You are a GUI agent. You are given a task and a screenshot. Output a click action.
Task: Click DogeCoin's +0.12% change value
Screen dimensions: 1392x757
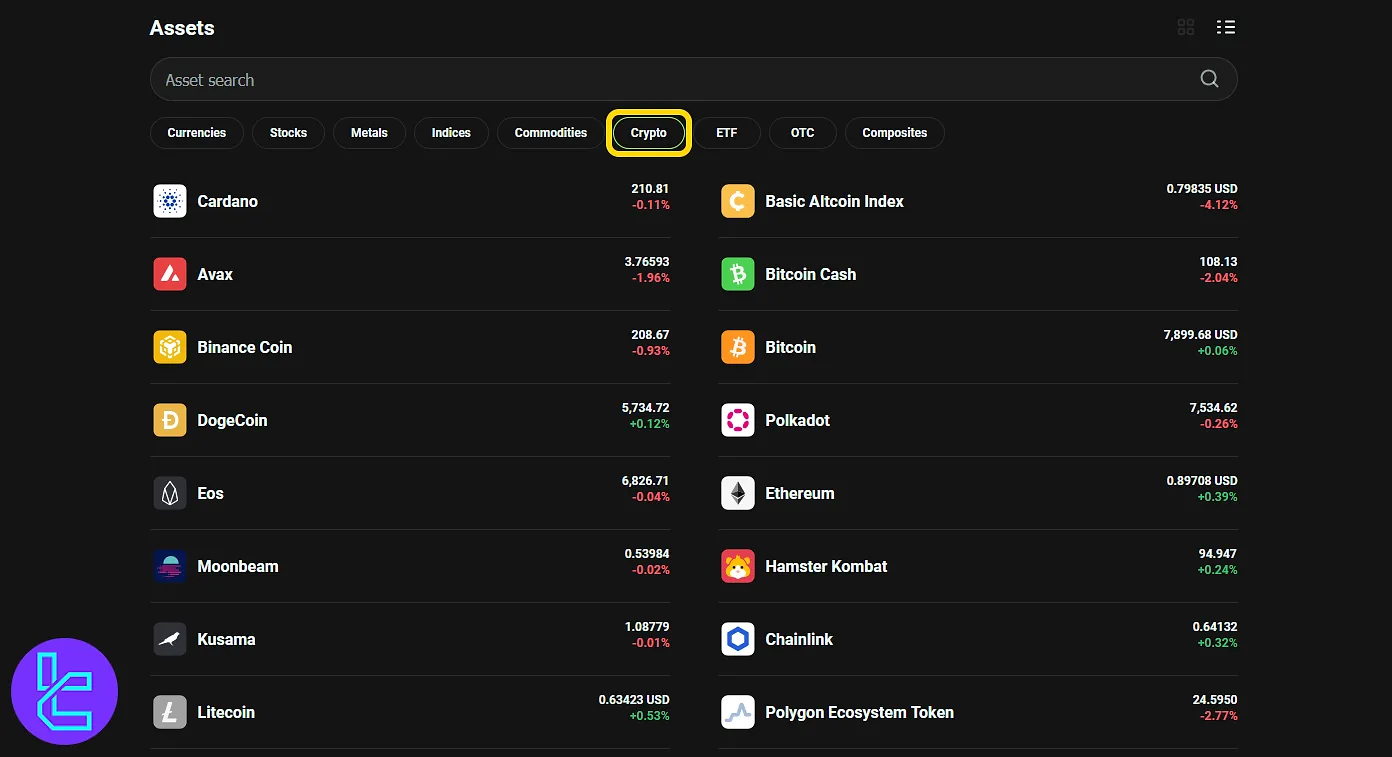(x=649, y=424)
